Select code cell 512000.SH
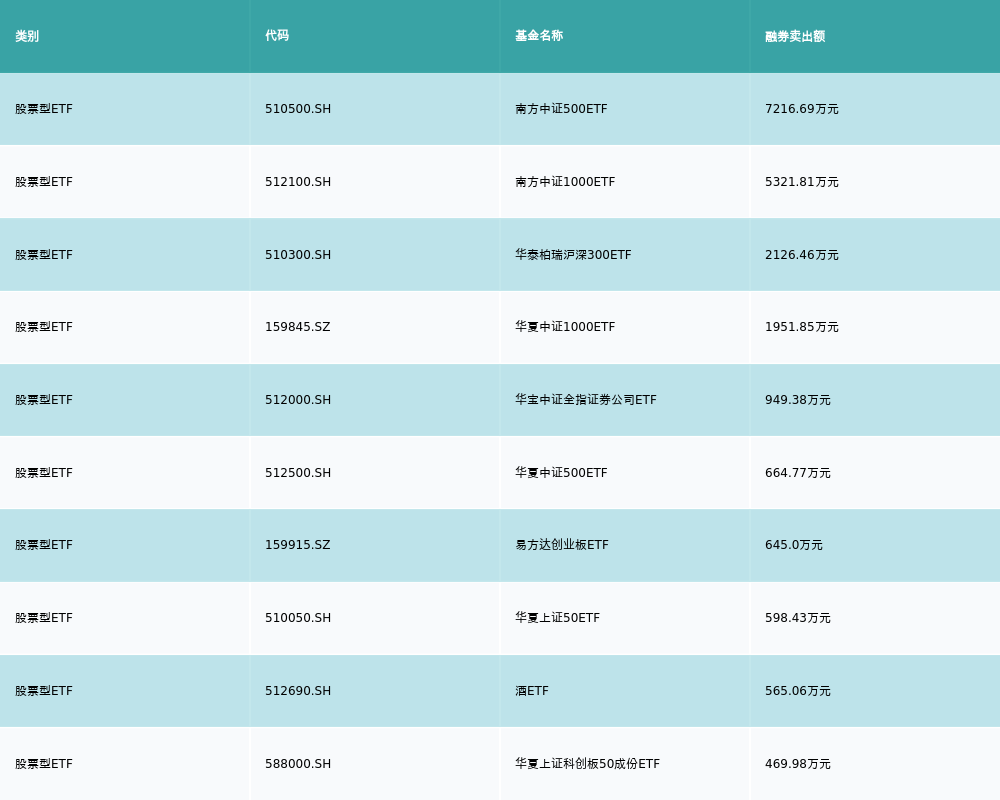Image resolution: width=1000 pixels, height=800 pixels. [298, 400]
